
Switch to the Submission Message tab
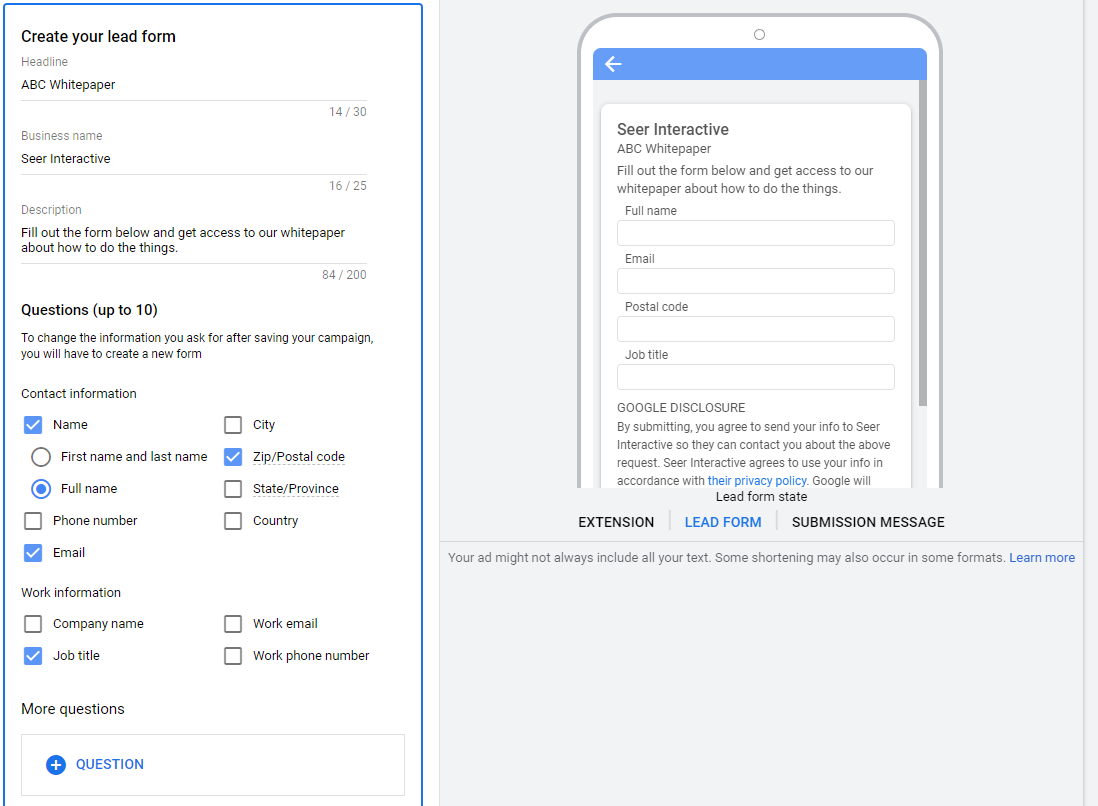(867, 522)
